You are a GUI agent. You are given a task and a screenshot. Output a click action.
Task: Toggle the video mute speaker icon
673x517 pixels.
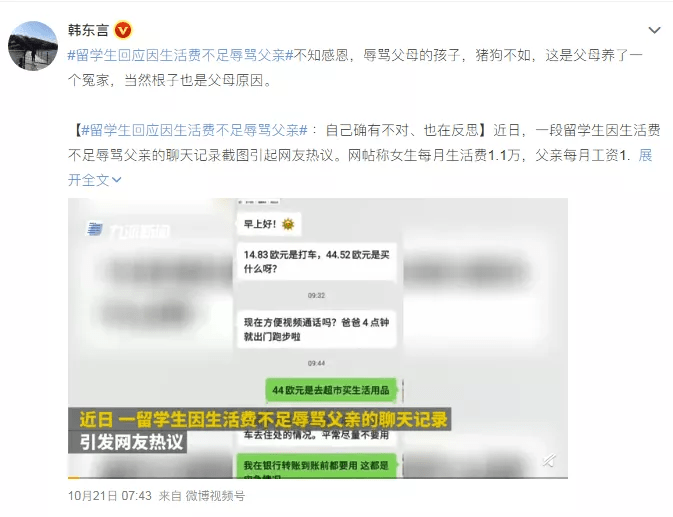(x=549, y=461)
